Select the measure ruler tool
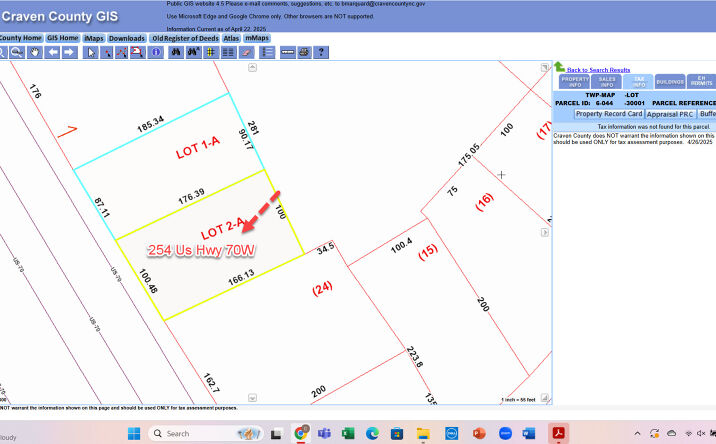Viewport: 716px width, 444px height. (x=288, y=52)
